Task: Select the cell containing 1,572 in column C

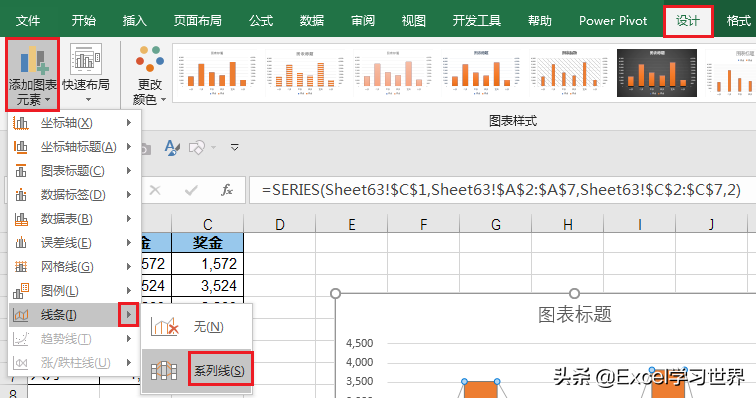Action: pos(207,264)
